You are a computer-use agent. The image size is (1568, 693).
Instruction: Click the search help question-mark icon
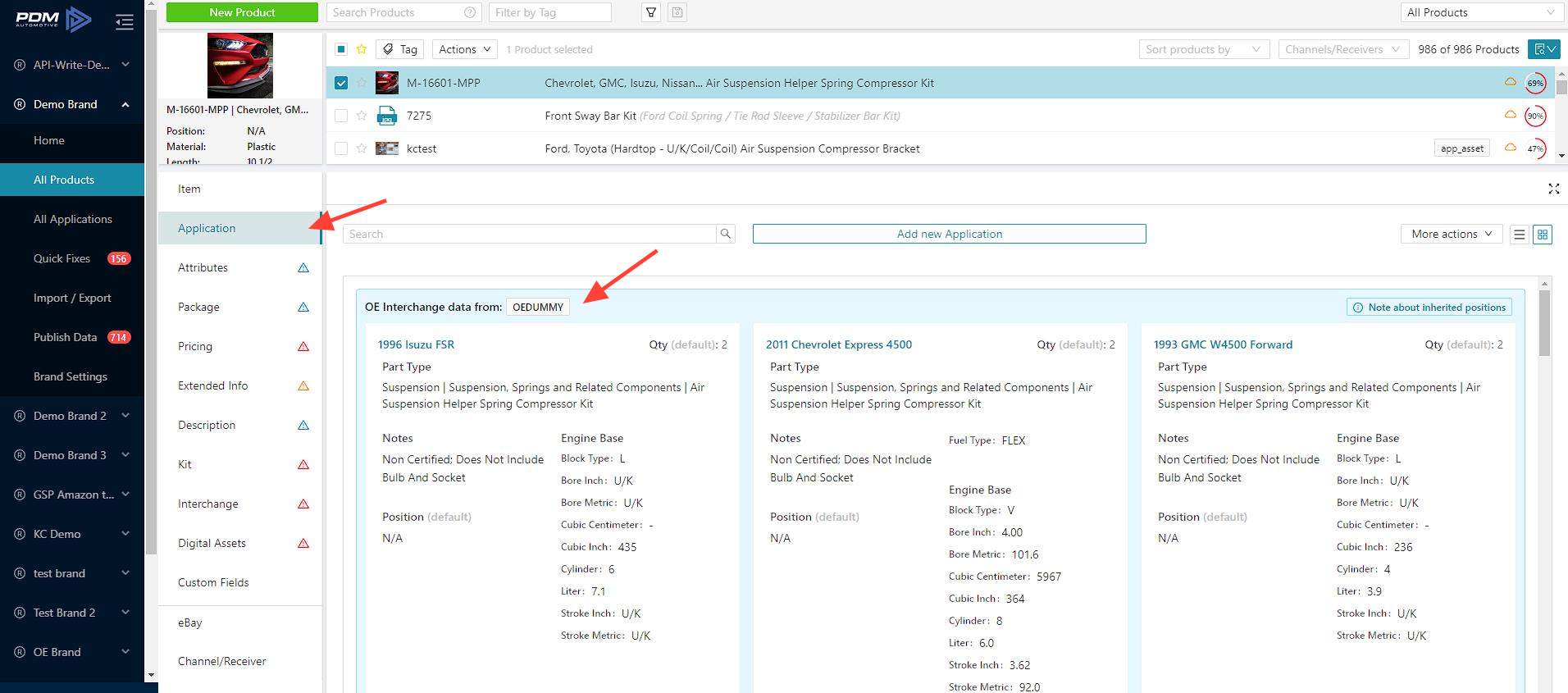[470, 12]
